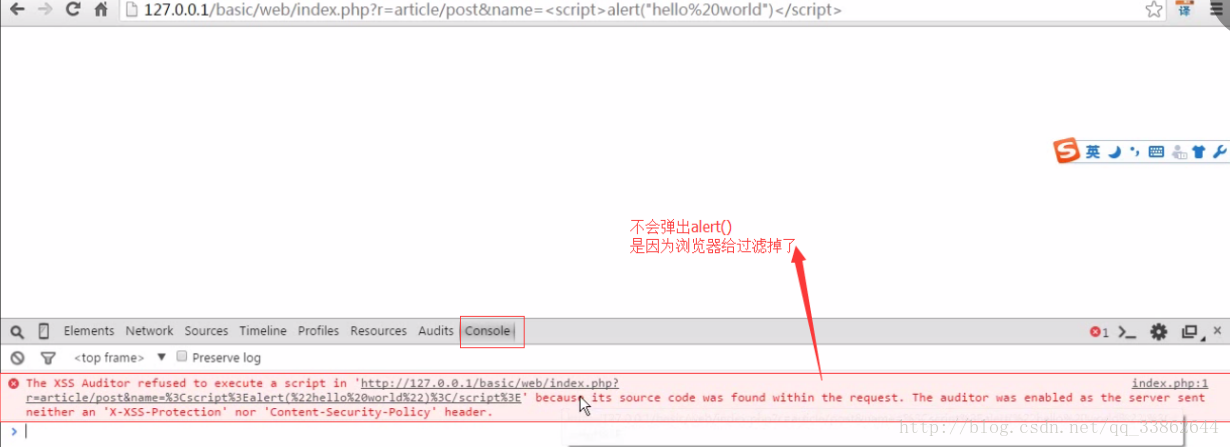Viewport: 1230px width, 447px height.
Task: Open the Resources panel tab
Action: pos(378,331)
